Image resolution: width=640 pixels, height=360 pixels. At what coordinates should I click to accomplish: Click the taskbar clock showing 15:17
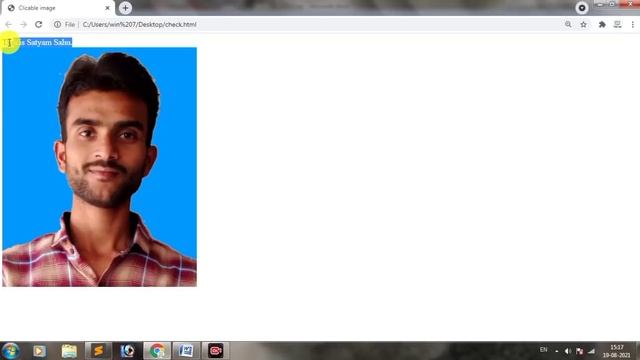coord(617,351)
